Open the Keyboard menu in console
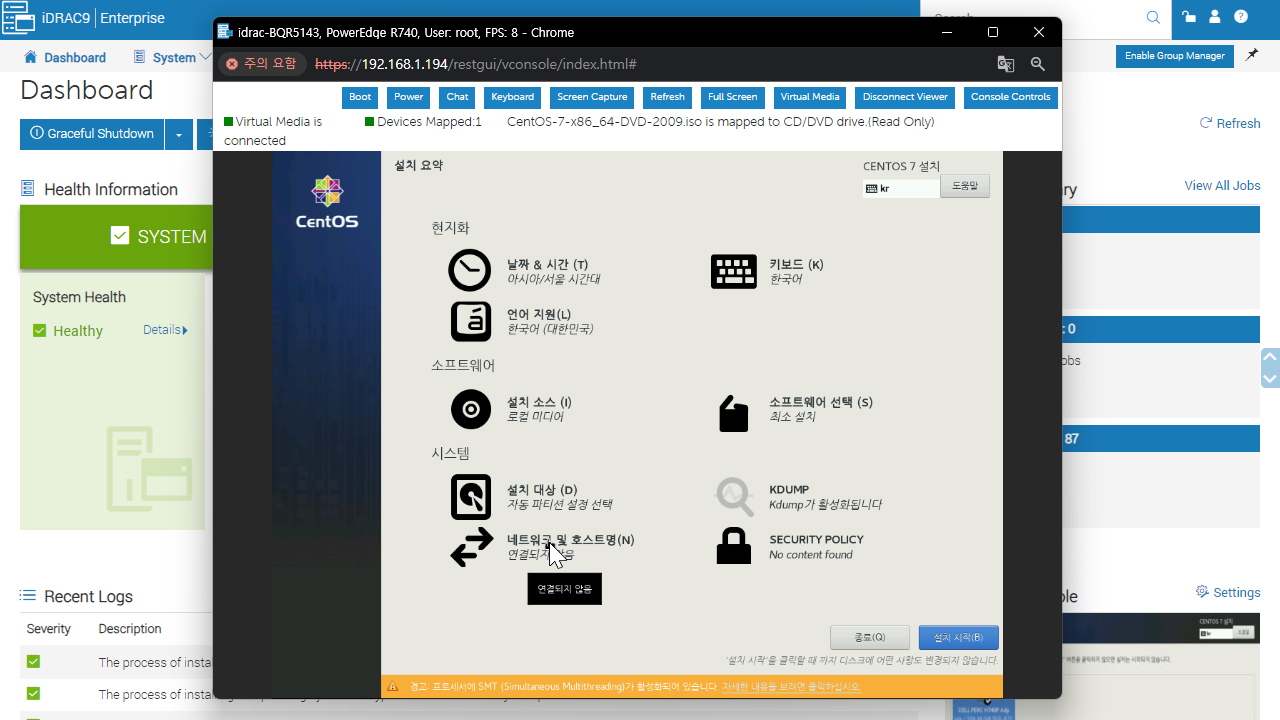Screen dimensions: 1280x720 point(512,97)
